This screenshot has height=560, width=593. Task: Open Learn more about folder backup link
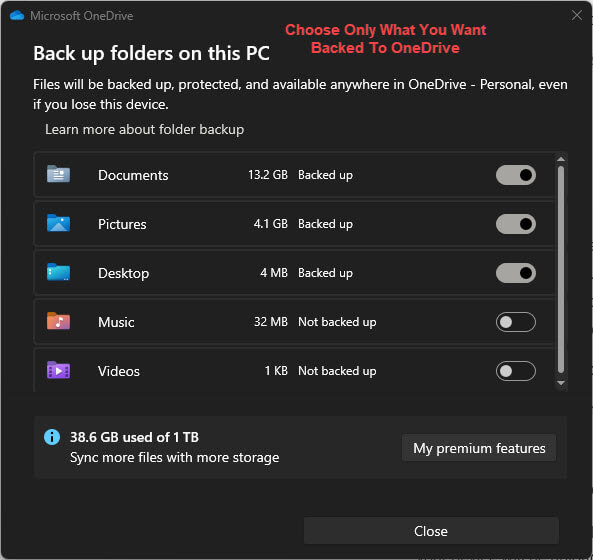point(144,129)
